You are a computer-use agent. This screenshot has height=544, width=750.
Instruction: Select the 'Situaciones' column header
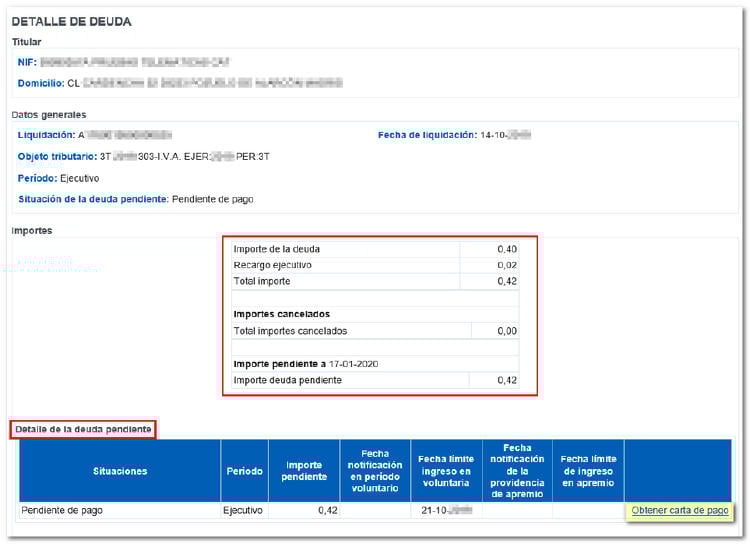(120, 471)
